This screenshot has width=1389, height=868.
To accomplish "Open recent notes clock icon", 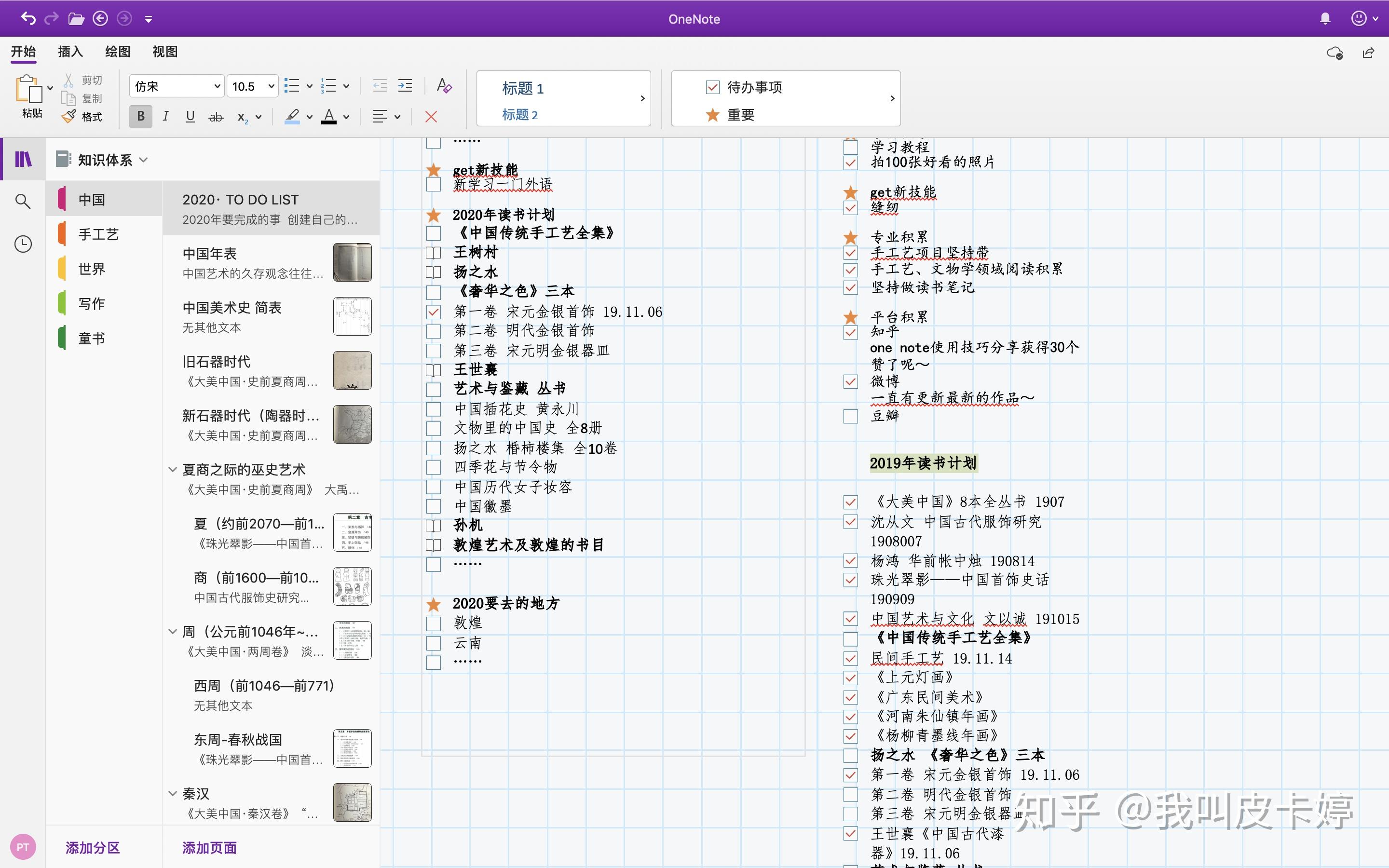I will pos(23,244).
